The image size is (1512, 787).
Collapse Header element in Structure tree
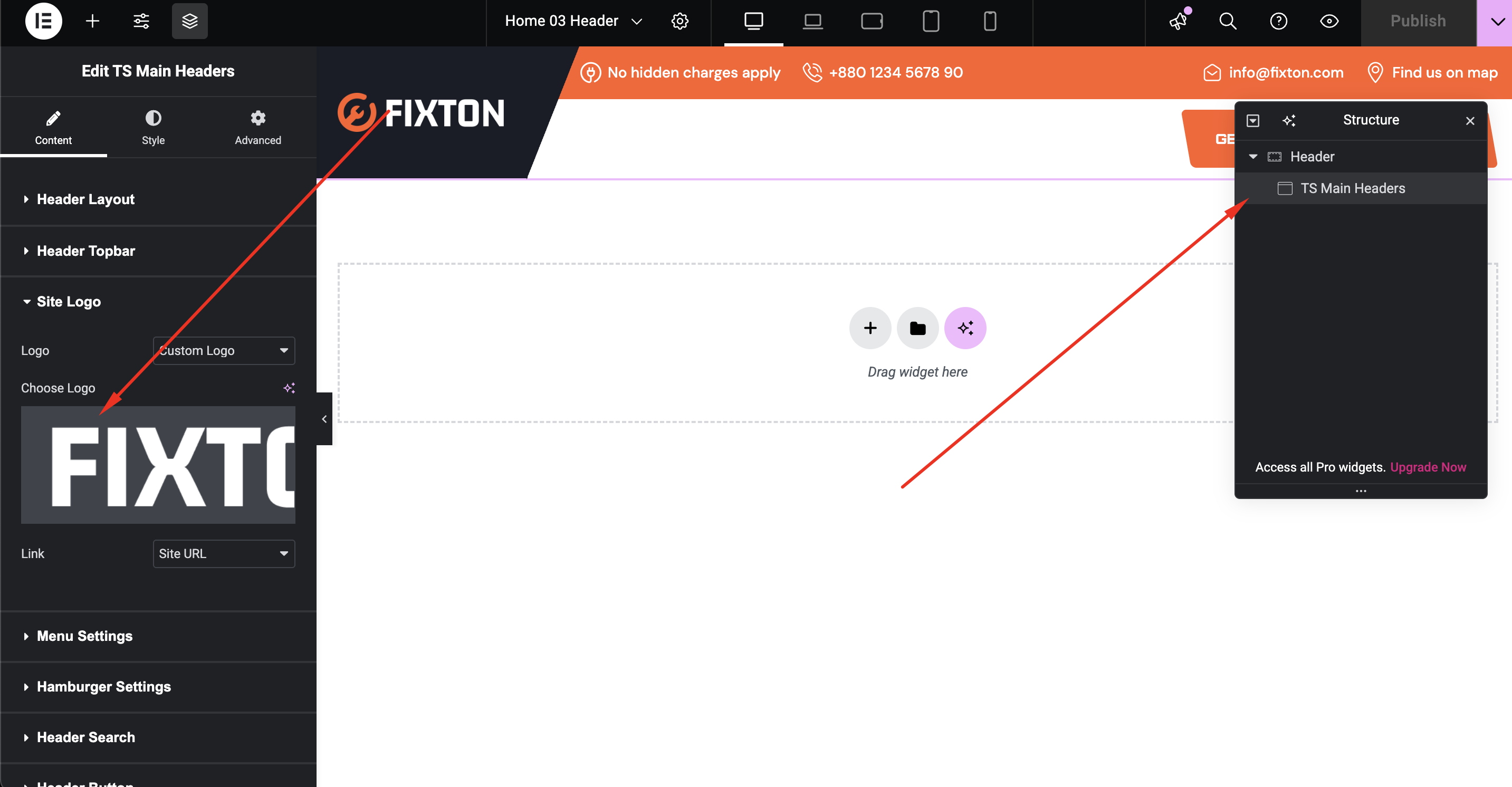pyautogui.click(x=1252, y=157)
